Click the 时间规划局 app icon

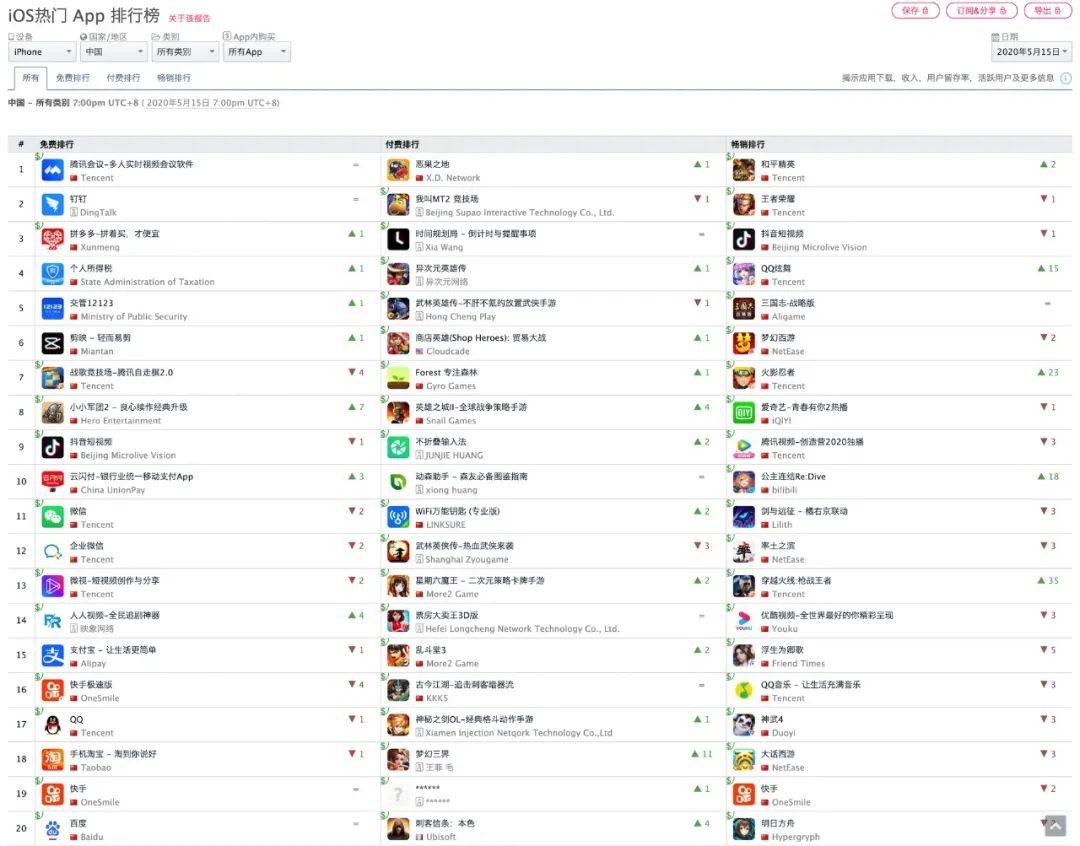pyautogui.click(x=398, y=239)
